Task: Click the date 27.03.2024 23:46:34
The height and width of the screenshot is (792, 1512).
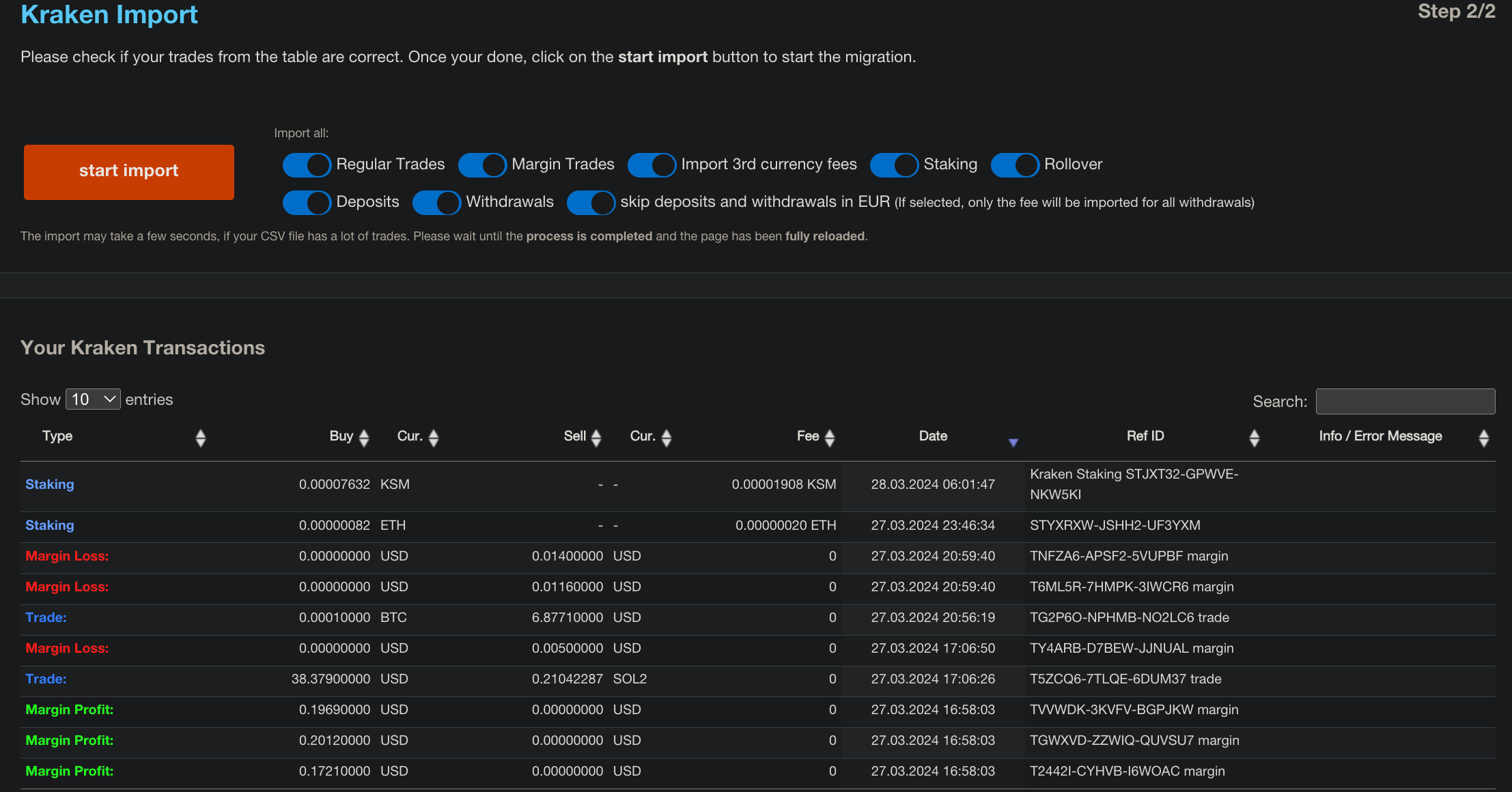Action: click(x=933, y=525)
